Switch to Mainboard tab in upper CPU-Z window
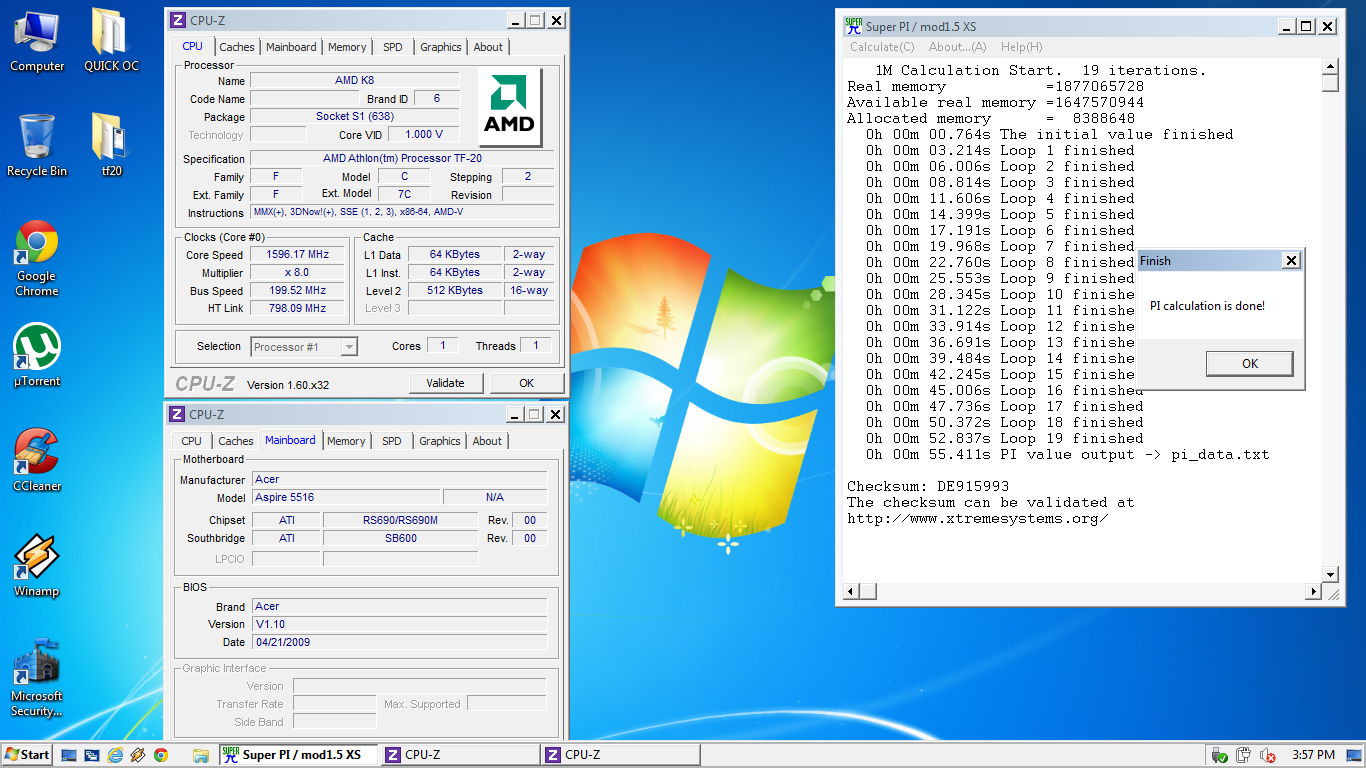 (291, 47)
